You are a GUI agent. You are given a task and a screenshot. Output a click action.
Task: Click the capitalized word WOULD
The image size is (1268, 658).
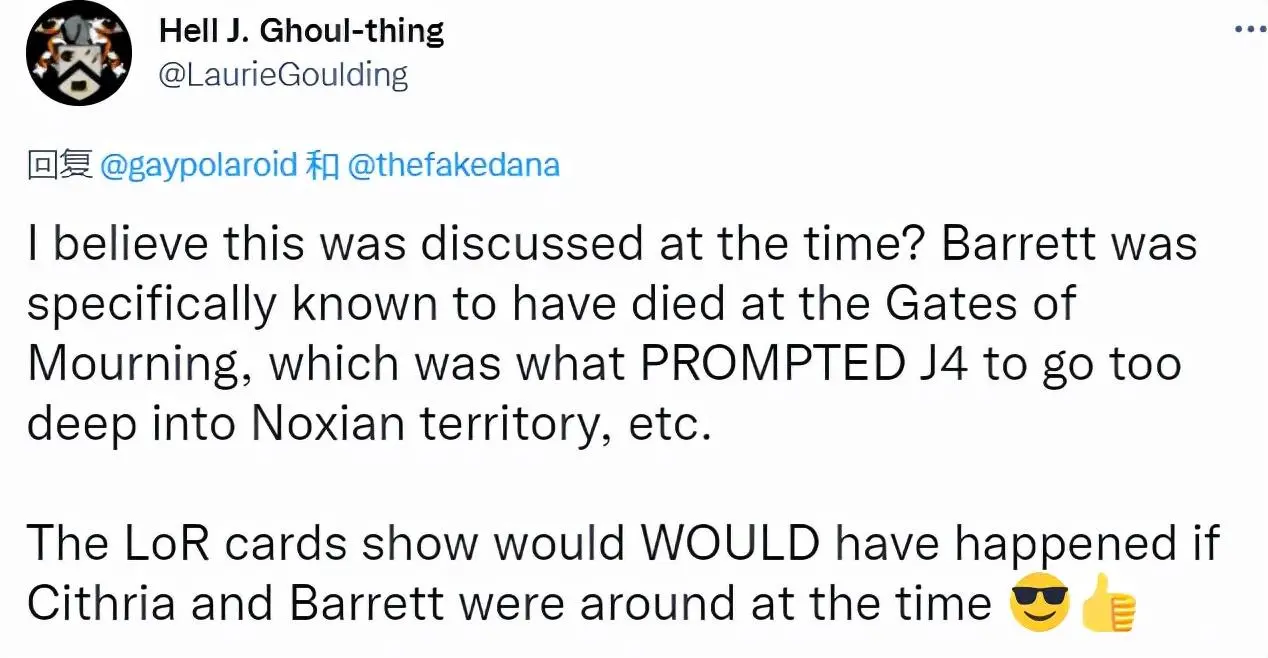732,544
